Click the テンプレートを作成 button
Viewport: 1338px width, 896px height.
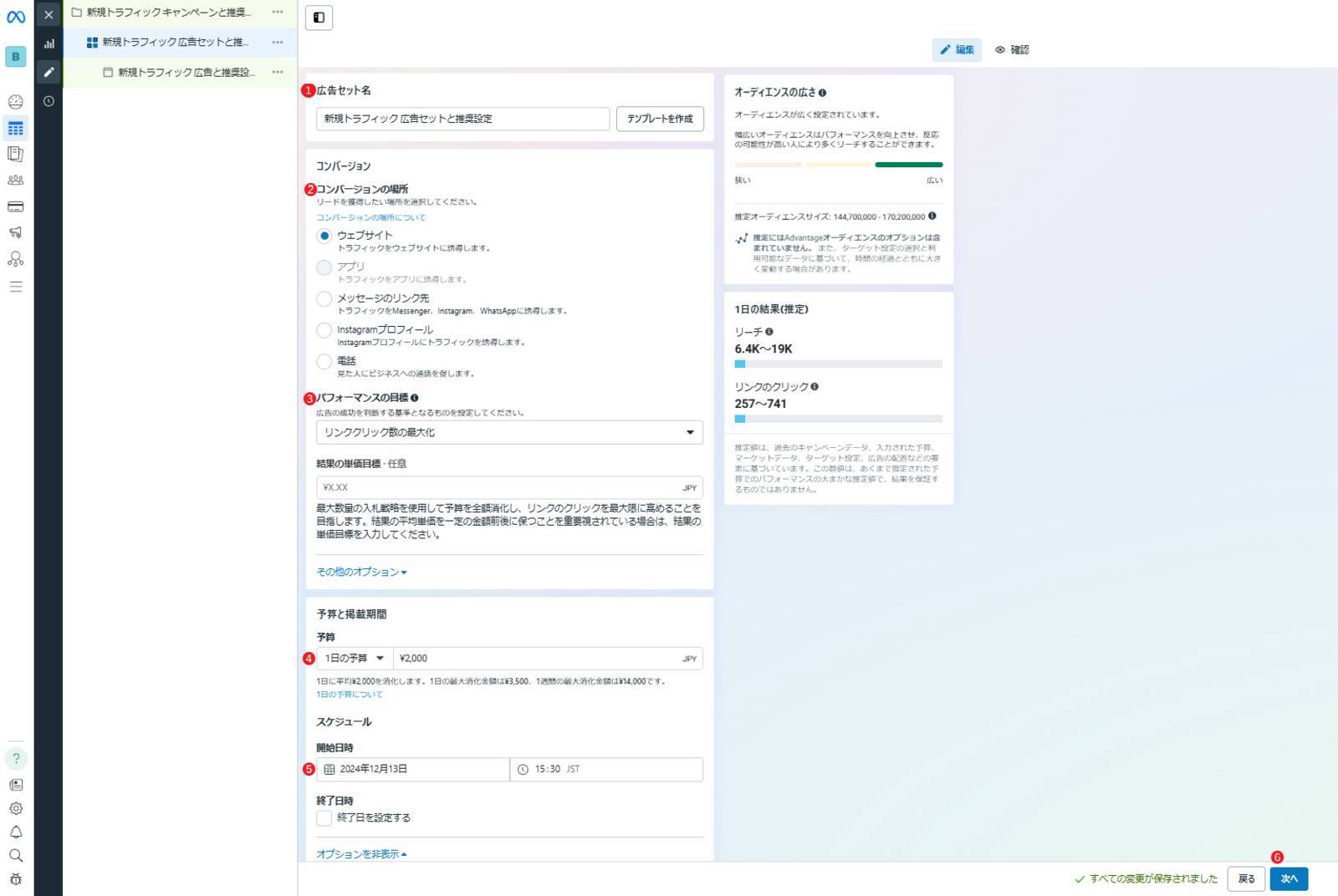coord(660,119)
